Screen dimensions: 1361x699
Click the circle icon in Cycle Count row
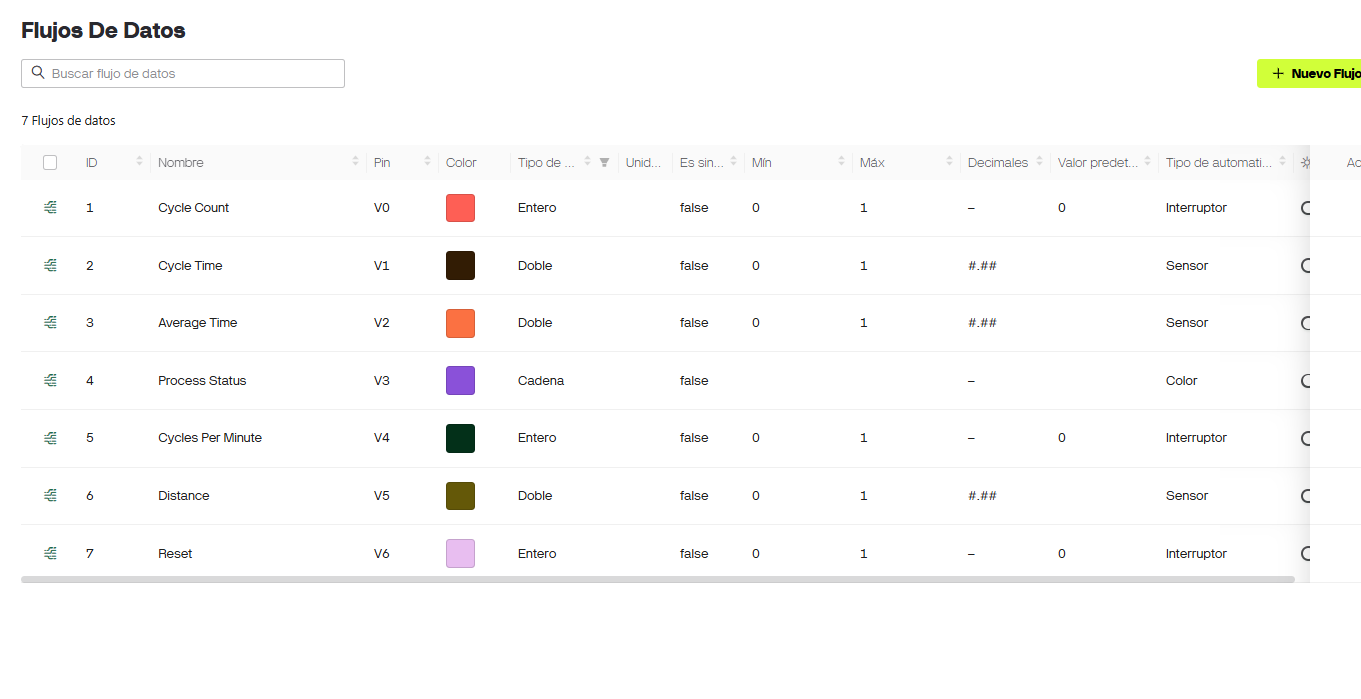pos(1305,208)
